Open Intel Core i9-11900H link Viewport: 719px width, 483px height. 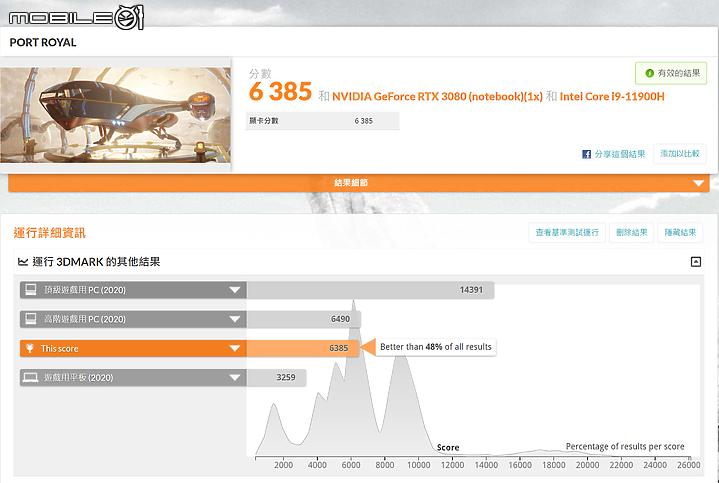point(612,96)
